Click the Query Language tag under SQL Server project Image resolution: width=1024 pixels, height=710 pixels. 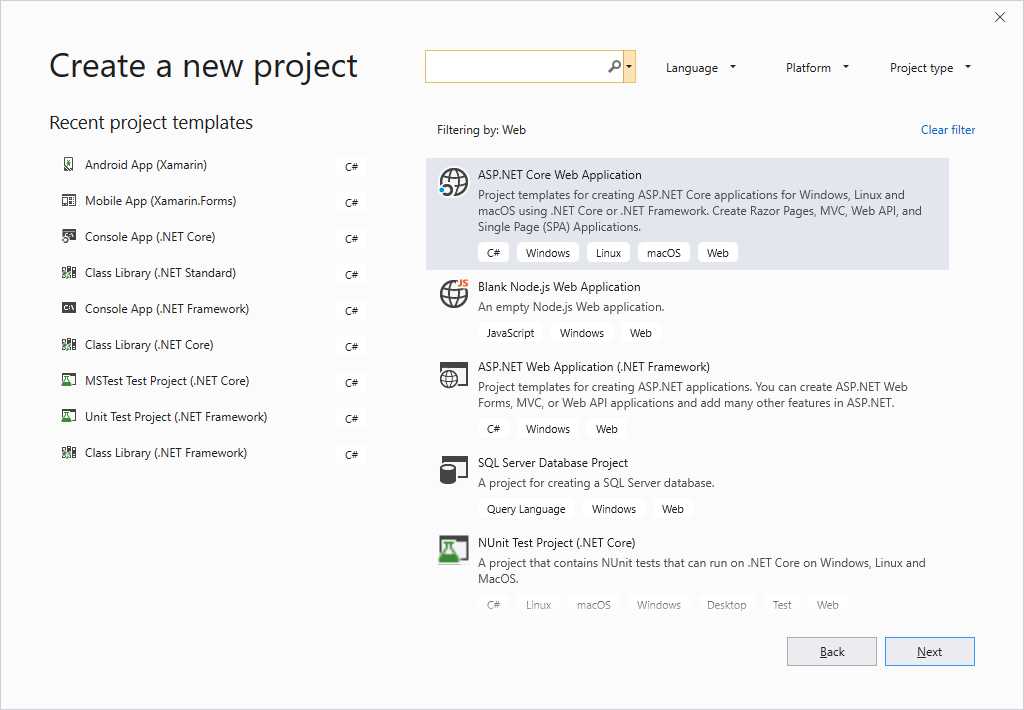[526, 508]
